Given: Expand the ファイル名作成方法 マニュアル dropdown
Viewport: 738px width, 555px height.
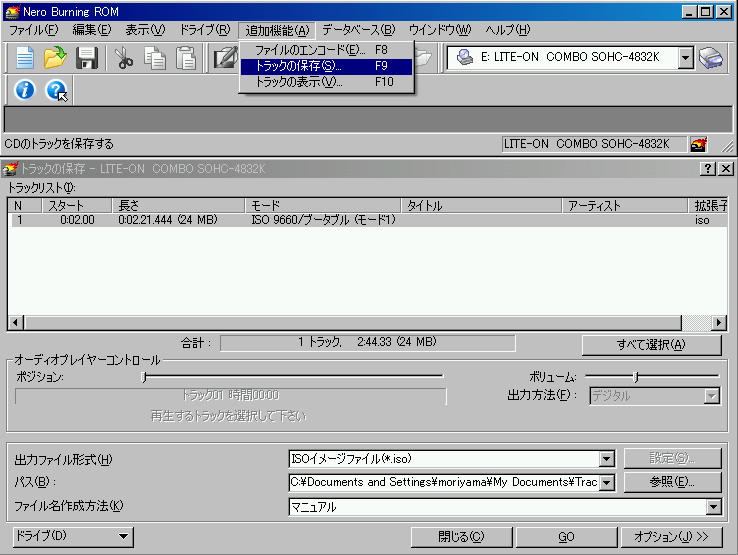Looking at the screenshot, I should click(713, 507).
